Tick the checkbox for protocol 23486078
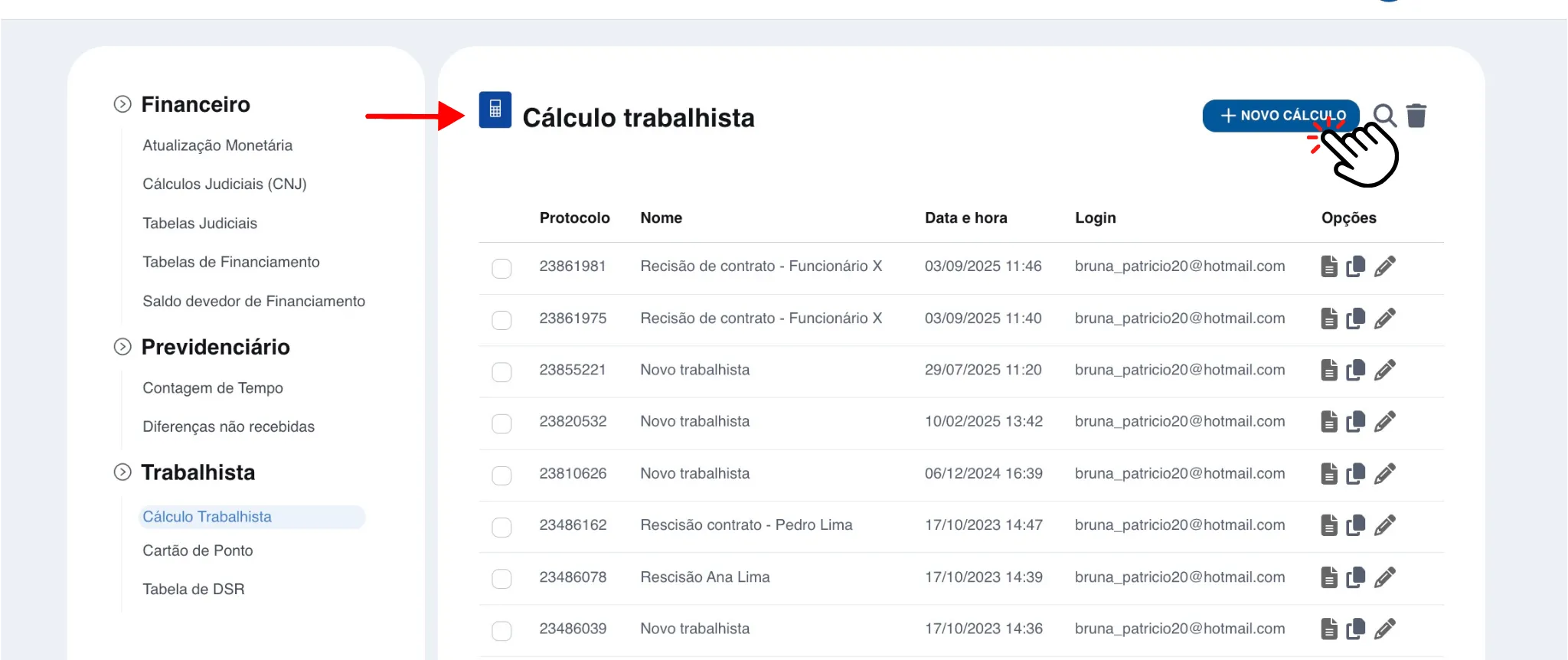The width and height of the screenshot is (1568, 660). (x=501, y=579)
